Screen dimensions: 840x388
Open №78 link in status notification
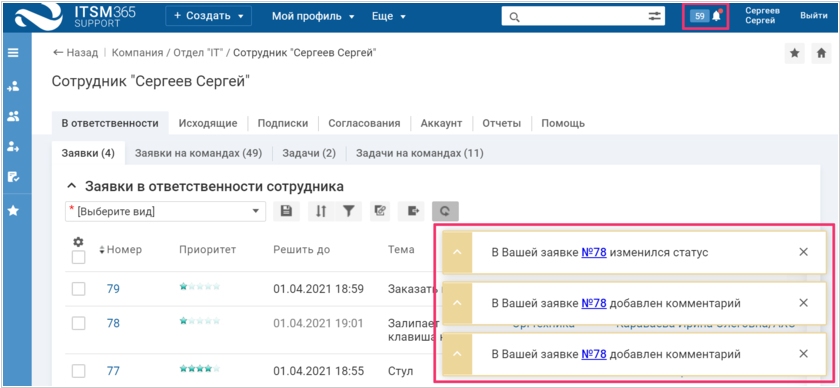[x=594, y=252]
